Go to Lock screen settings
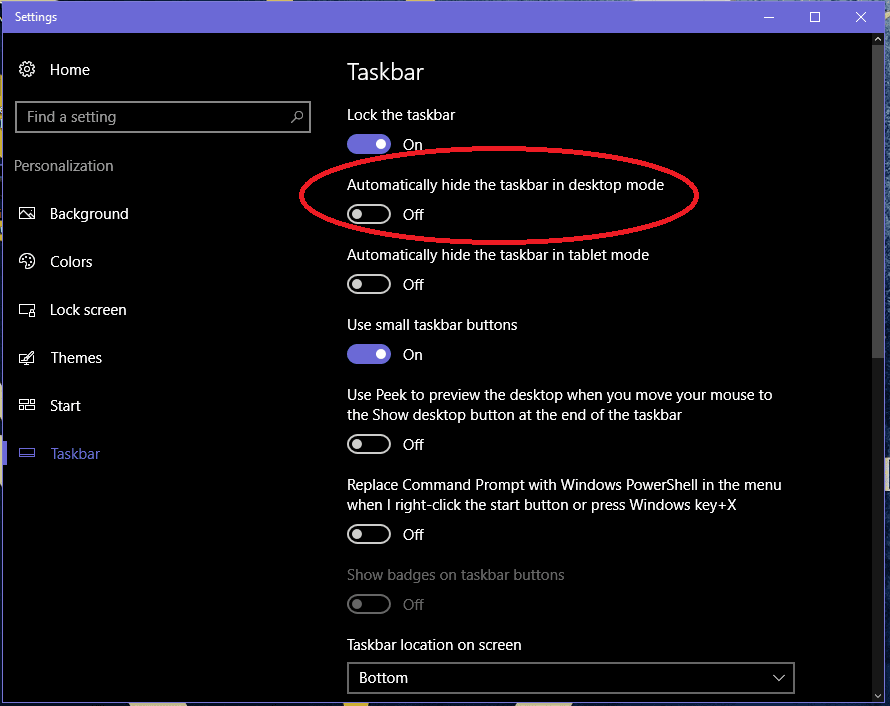Viewport: 890px width, 706px height. (x=88, y=310)
